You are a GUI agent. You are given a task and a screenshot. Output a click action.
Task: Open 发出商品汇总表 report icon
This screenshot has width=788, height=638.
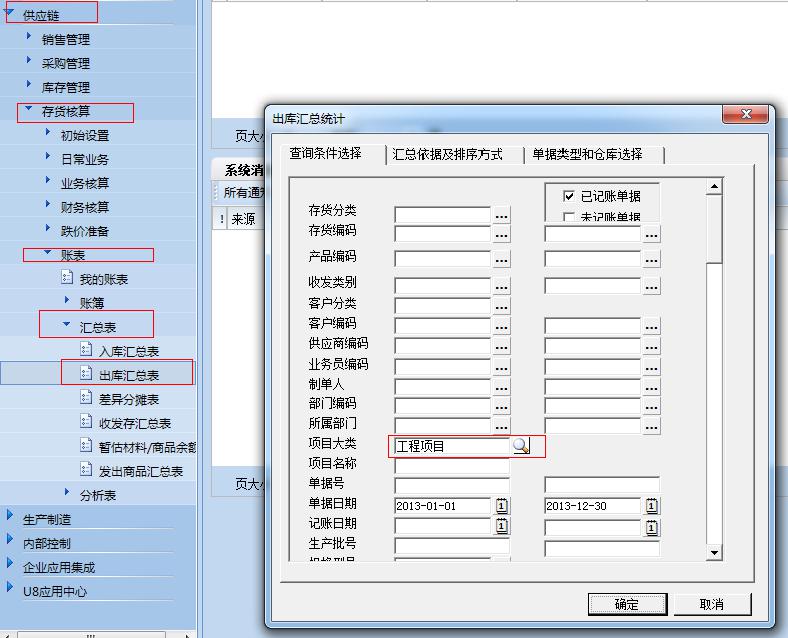(x=86, y=469)
